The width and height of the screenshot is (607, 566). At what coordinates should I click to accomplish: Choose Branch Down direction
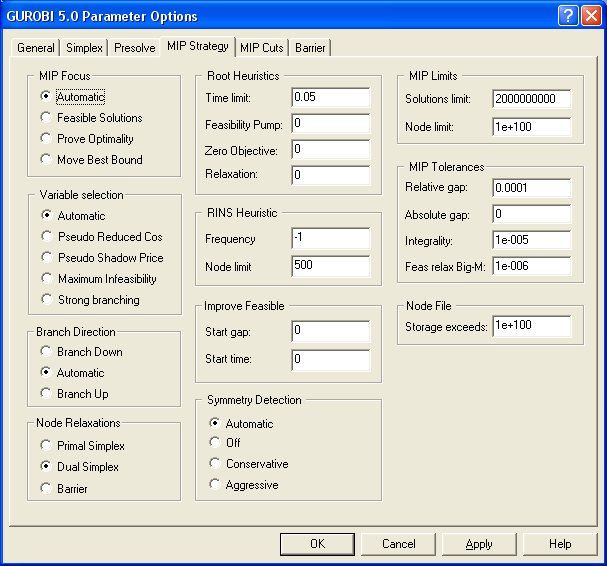tap(81, 352)
